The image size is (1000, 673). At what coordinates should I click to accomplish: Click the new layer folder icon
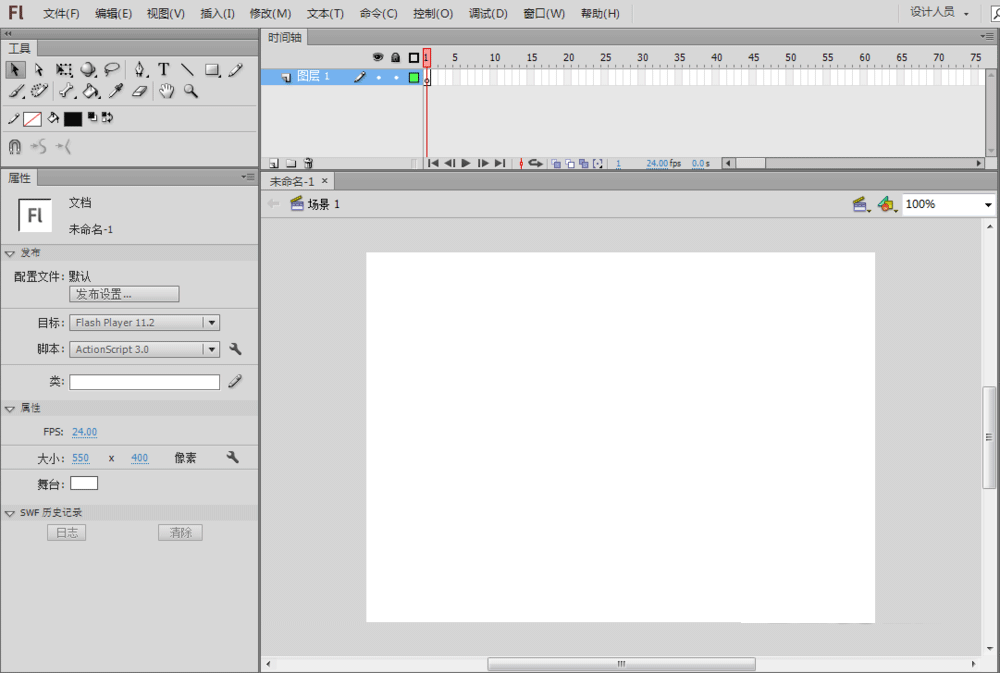tap(291, 163)
